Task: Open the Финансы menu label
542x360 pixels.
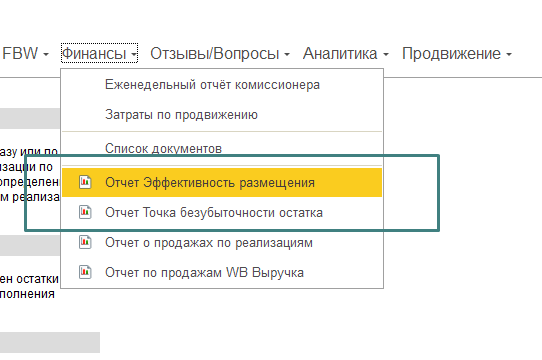Action: tap(94, 53)
